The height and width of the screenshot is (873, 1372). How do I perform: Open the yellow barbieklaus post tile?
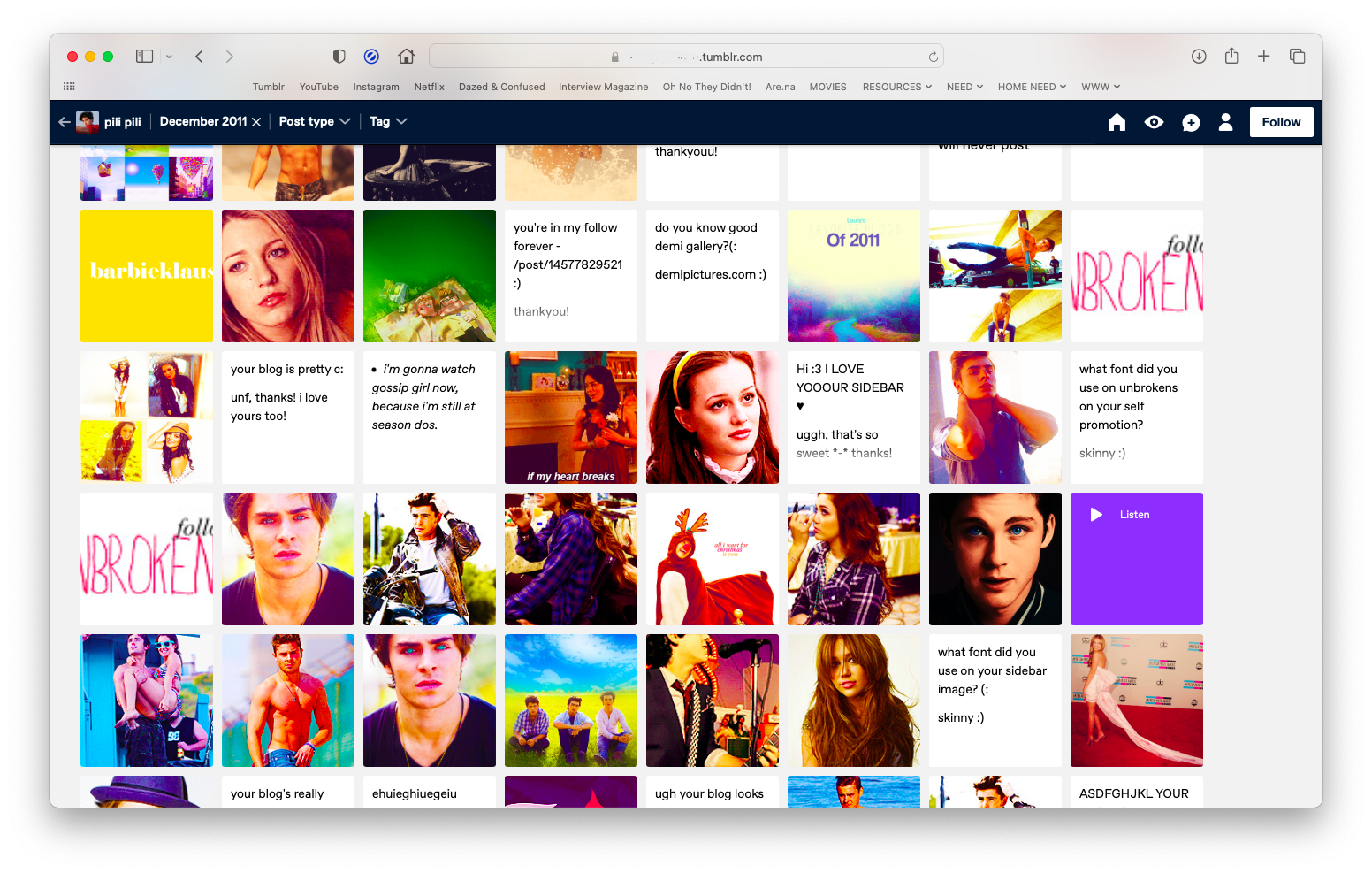point(147,276)
